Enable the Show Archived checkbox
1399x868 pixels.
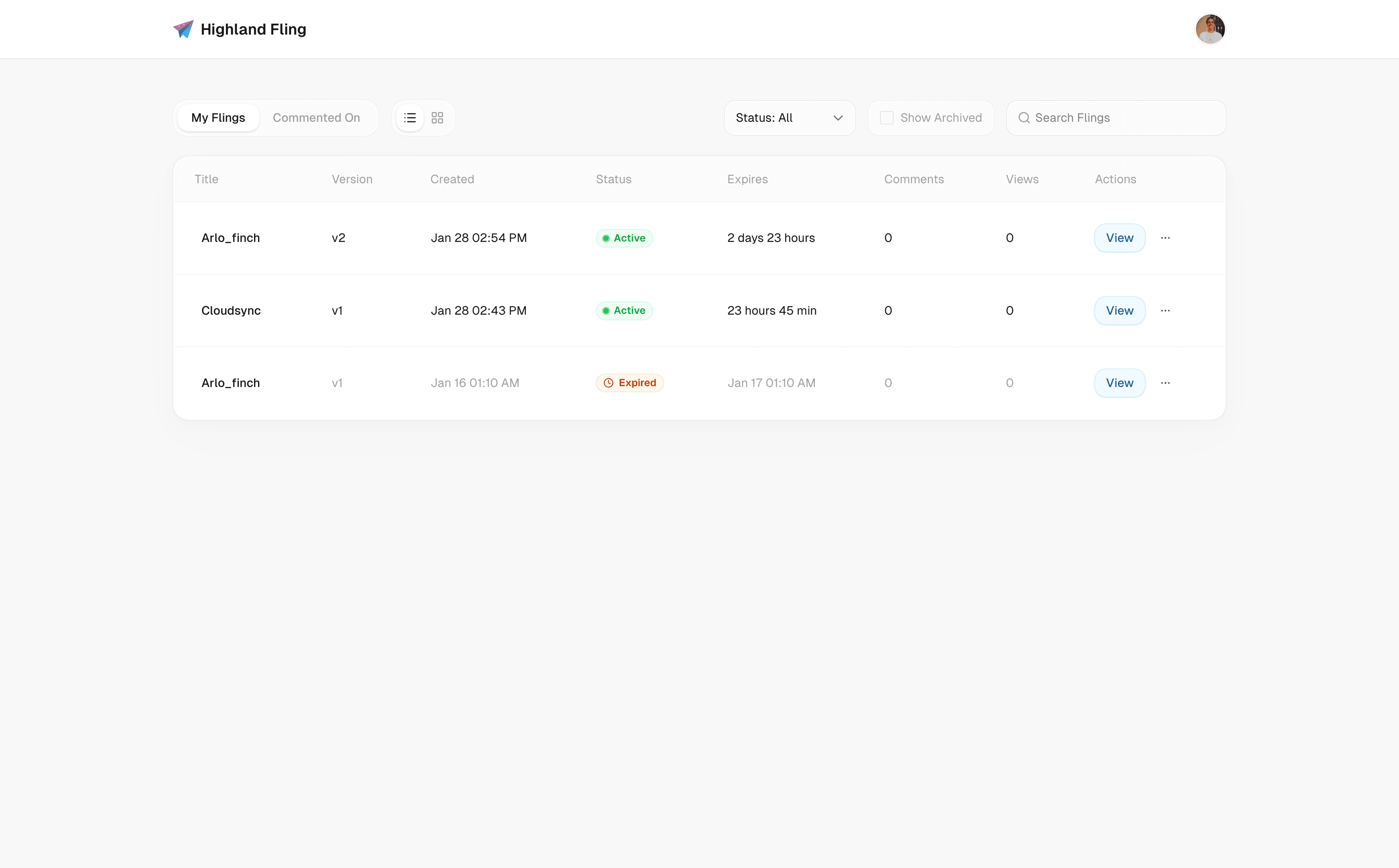coord(887,118)
